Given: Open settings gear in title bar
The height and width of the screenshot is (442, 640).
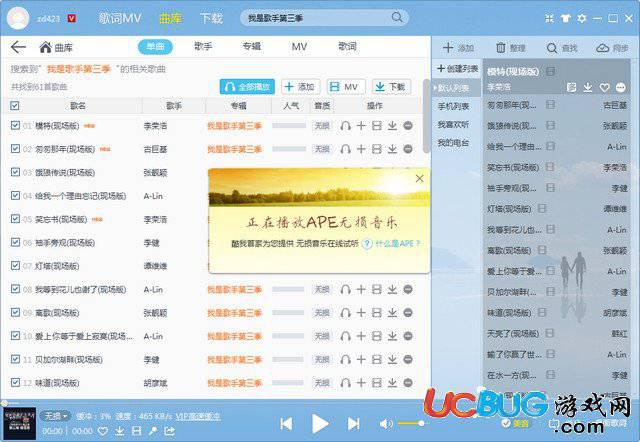Looking at the screenshot, I should tap(581, 18).
